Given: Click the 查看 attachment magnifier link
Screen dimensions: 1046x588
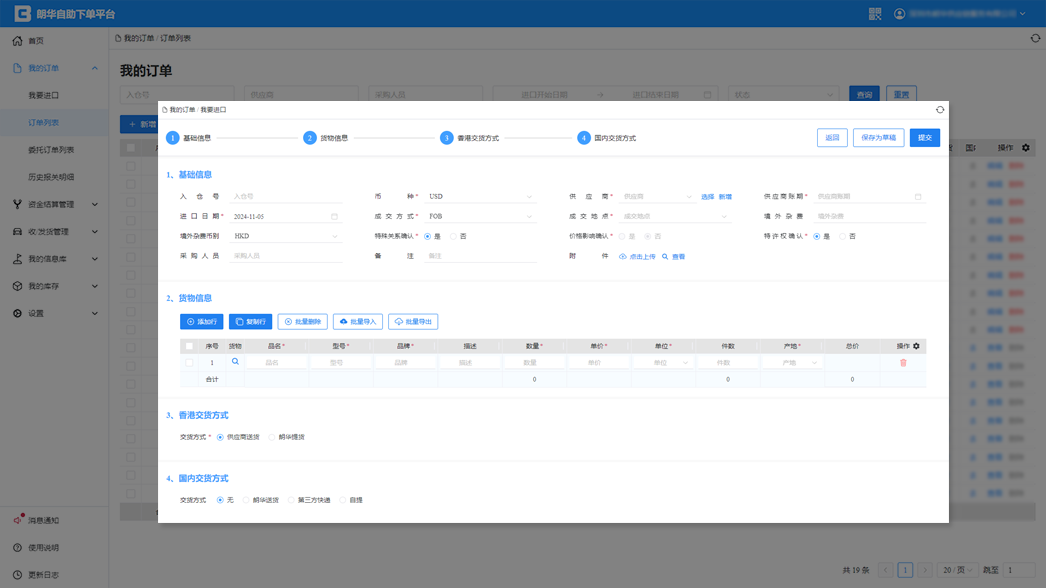Looking at the screenshot, I should pos(674,256).
